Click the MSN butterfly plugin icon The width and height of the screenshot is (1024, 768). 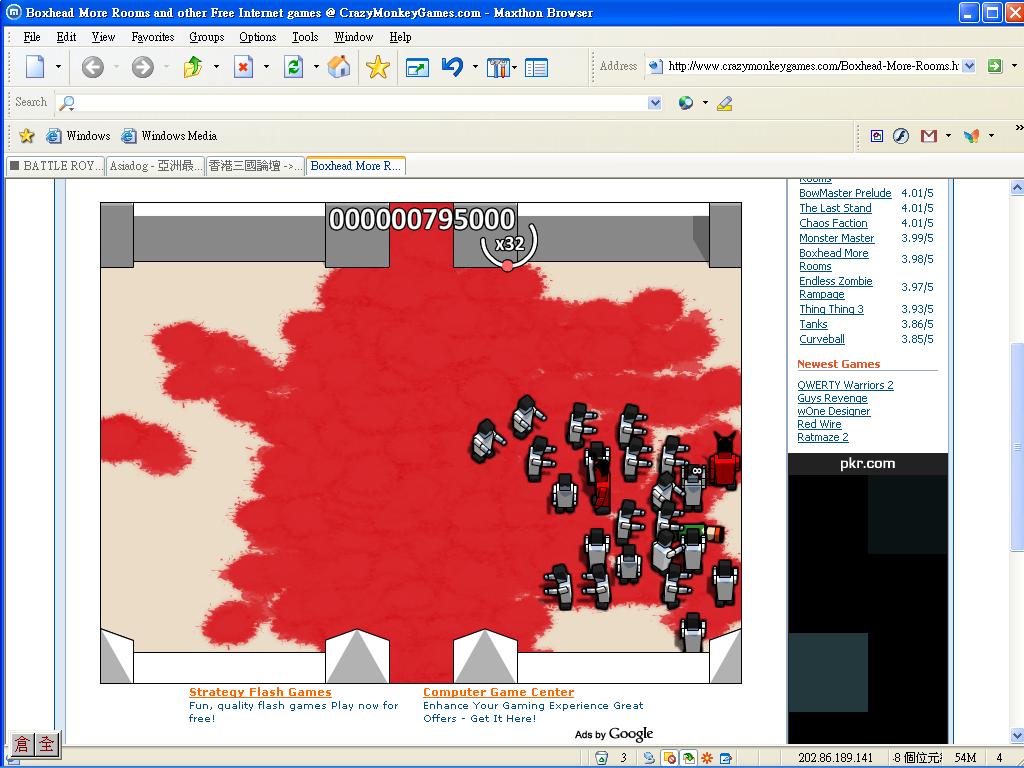972,136
